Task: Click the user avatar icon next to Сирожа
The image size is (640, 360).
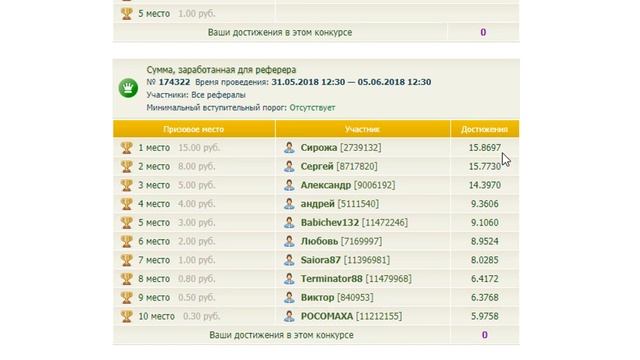Action: (289, 148)
